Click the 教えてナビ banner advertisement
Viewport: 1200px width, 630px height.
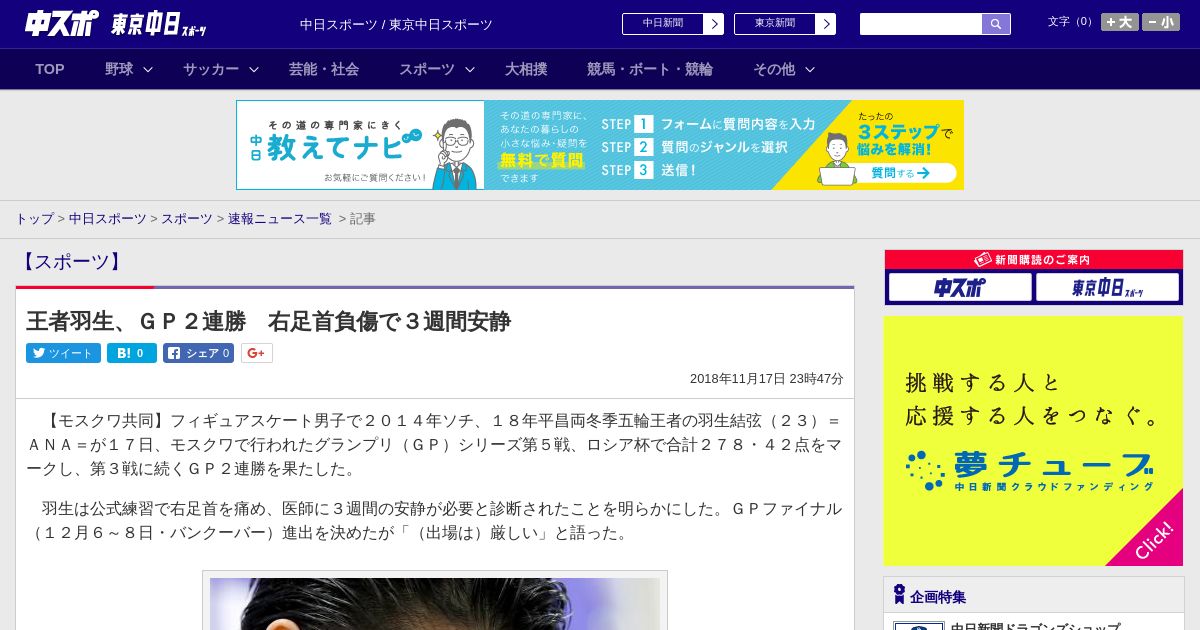[600, 145]
